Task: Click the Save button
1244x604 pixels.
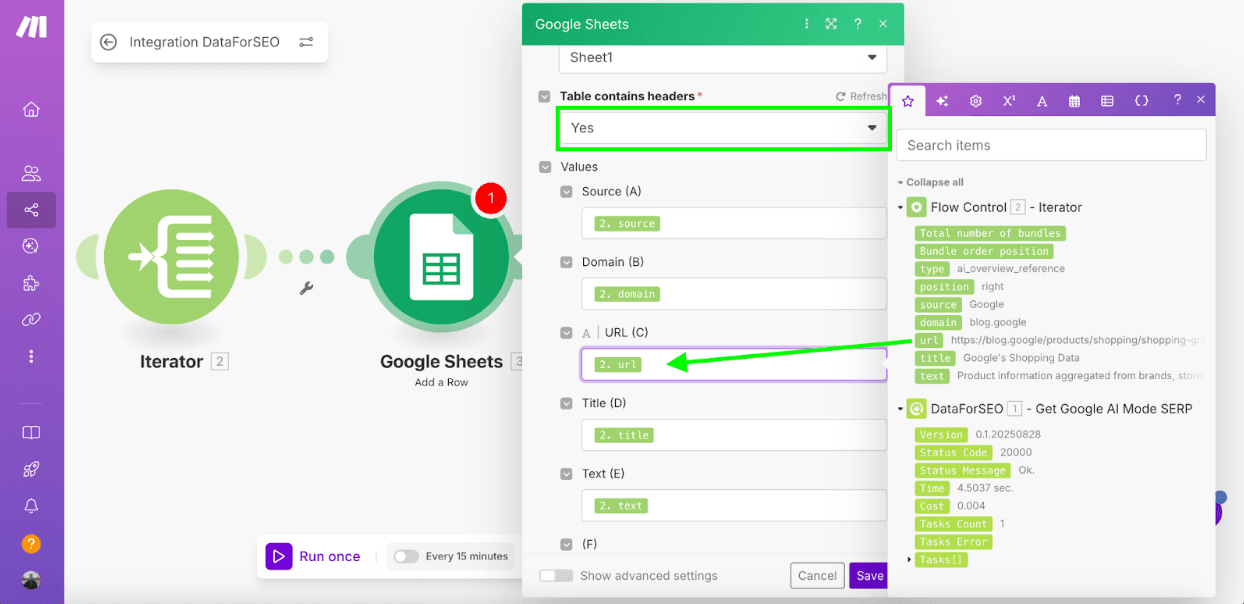Action: [x=868, y=575]
